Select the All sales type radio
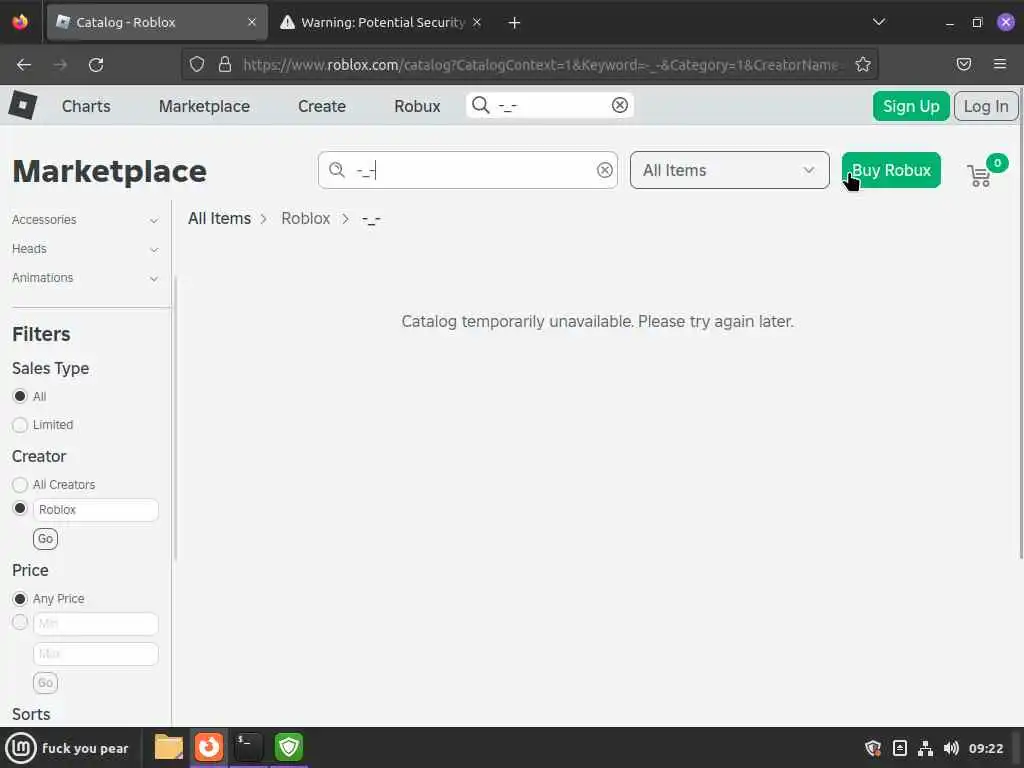The height and width of the screenshot is (768, 1024). [x=20, y=396]
